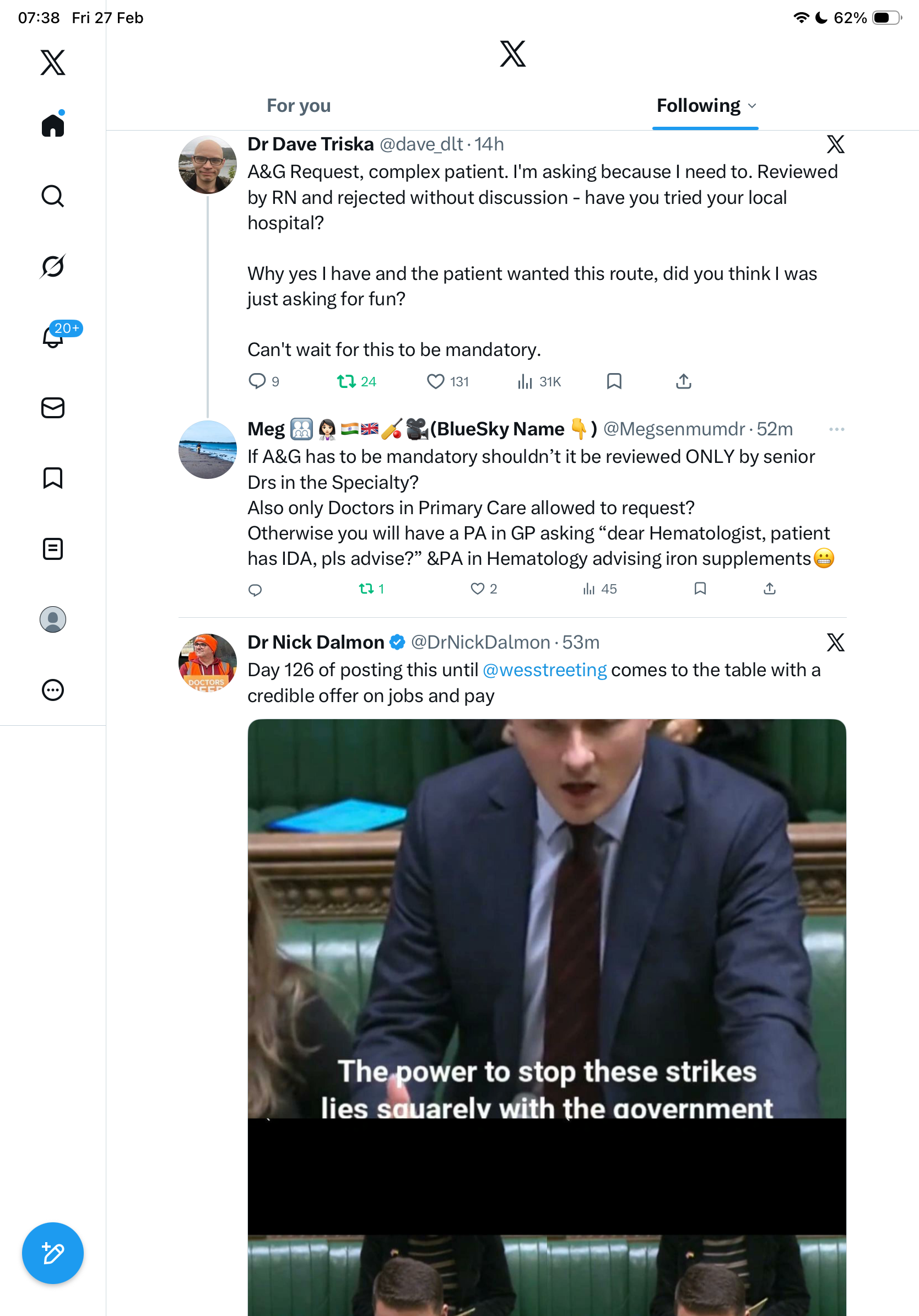This screenshot has height=1316, width=919.
Task: Undo repost on Dr Dave Triska's post
Action: (346, 382)
